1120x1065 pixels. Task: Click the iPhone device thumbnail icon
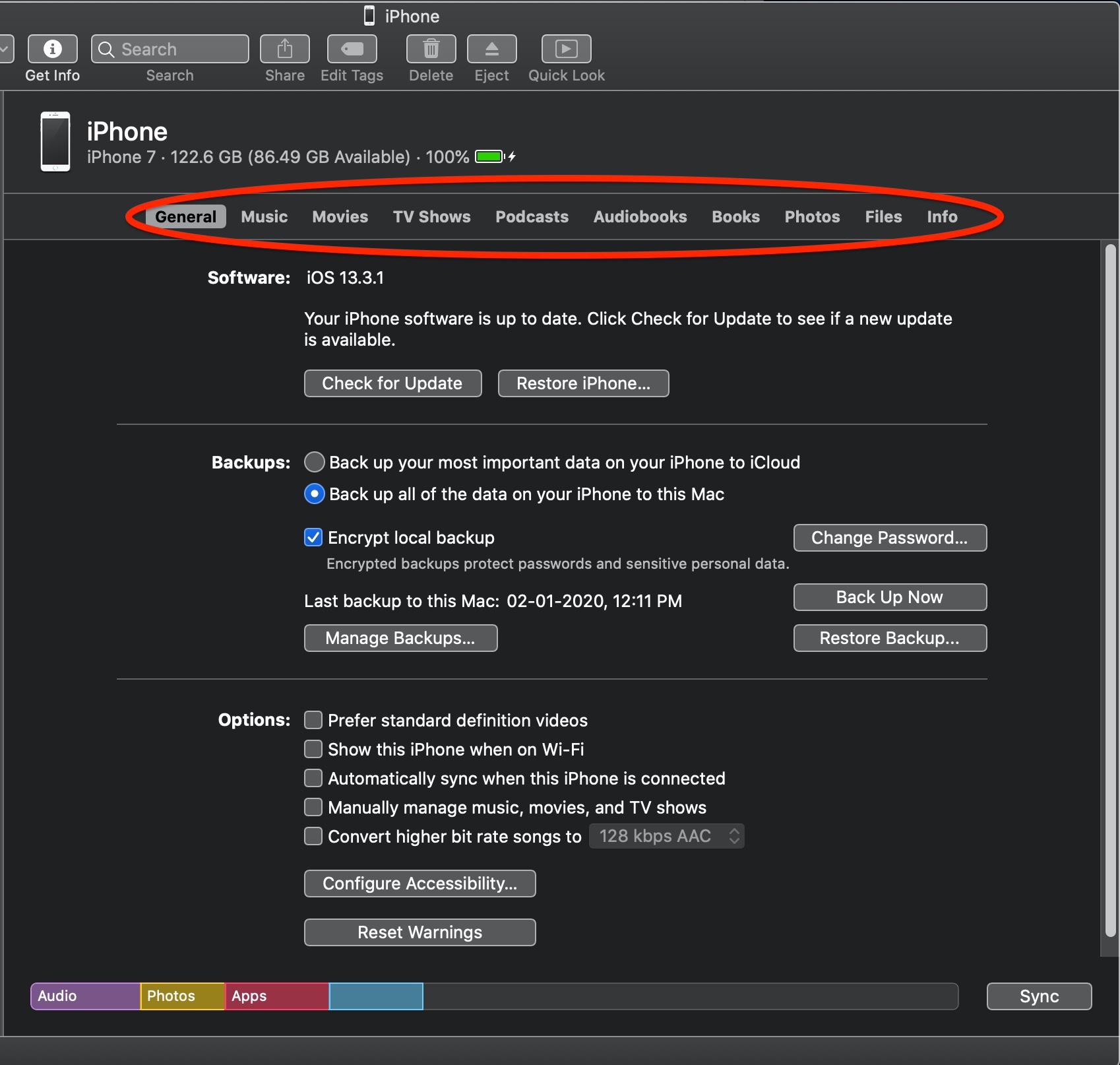point(55,140)
